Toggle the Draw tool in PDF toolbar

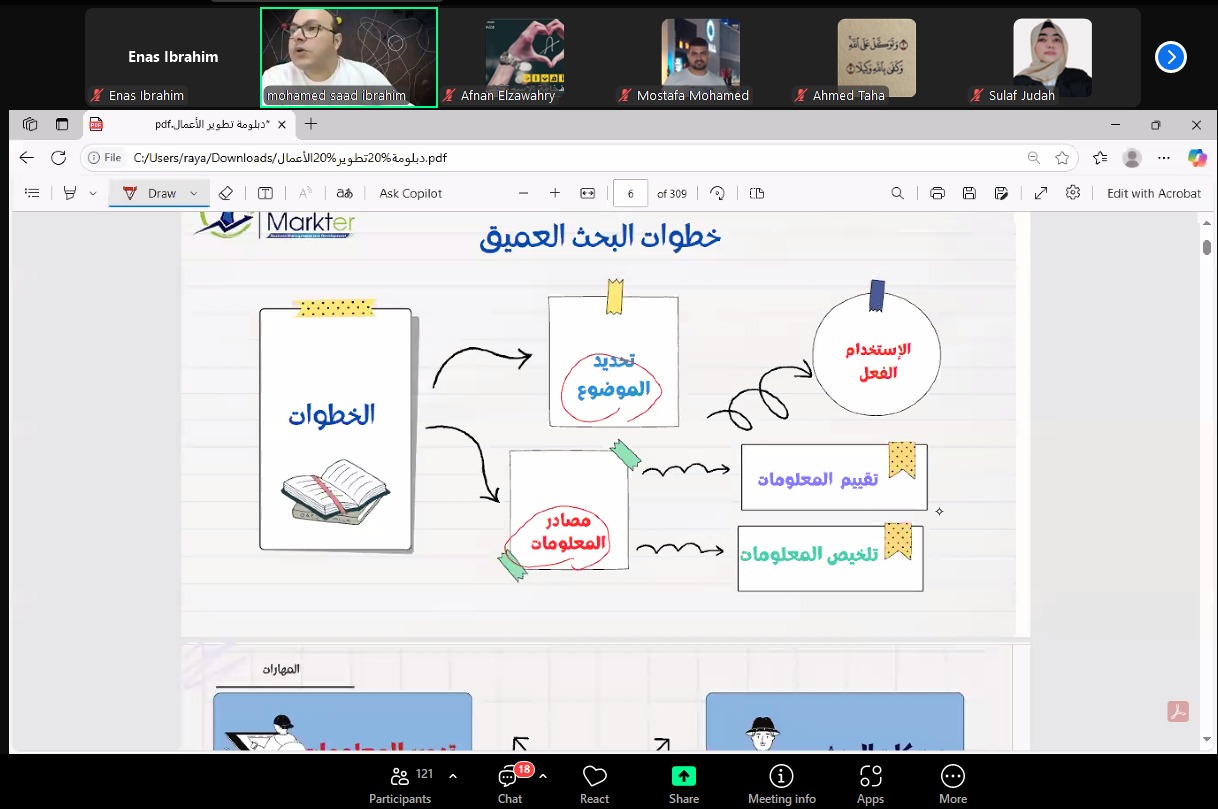point(149,193)
